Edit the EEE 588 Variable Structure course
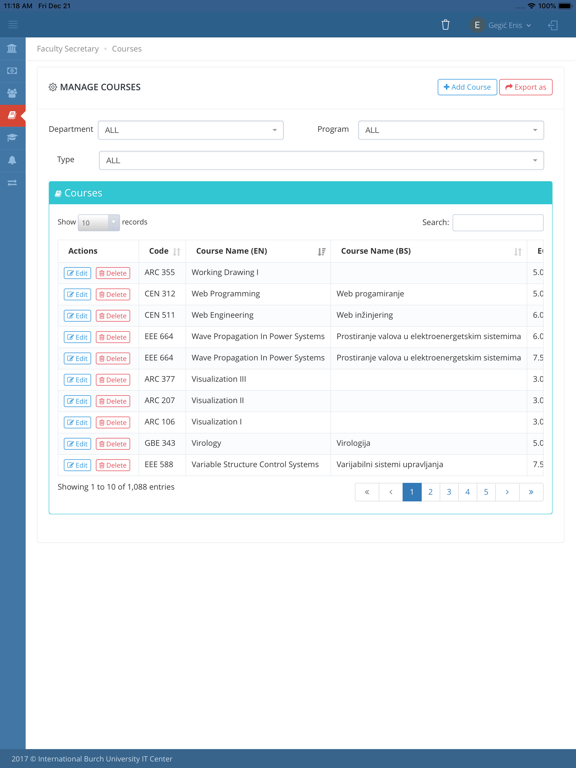The width and height of the screenshot is (576, 768). pyautogui.click(x=77, y=465)
